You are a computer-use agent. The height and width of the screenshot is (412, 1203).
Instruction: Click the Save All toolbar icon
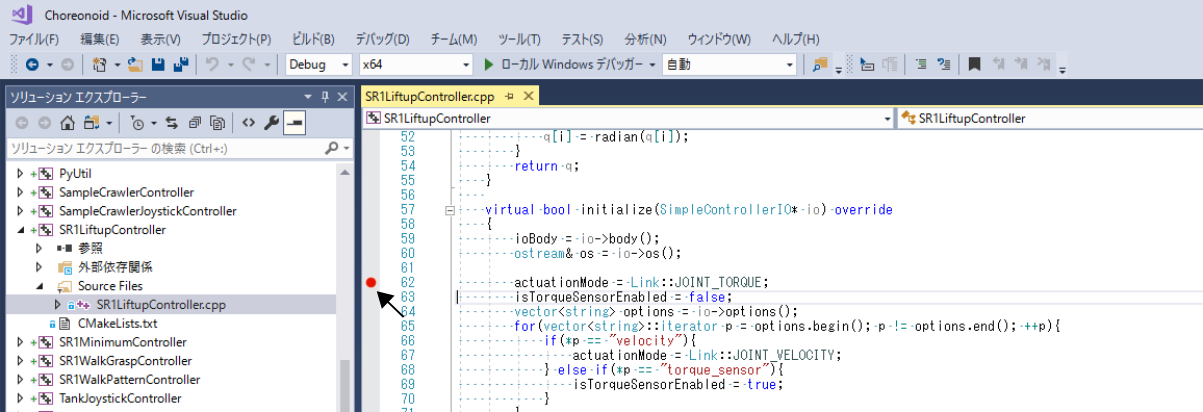pyautogui.click(x=180, y=65)
